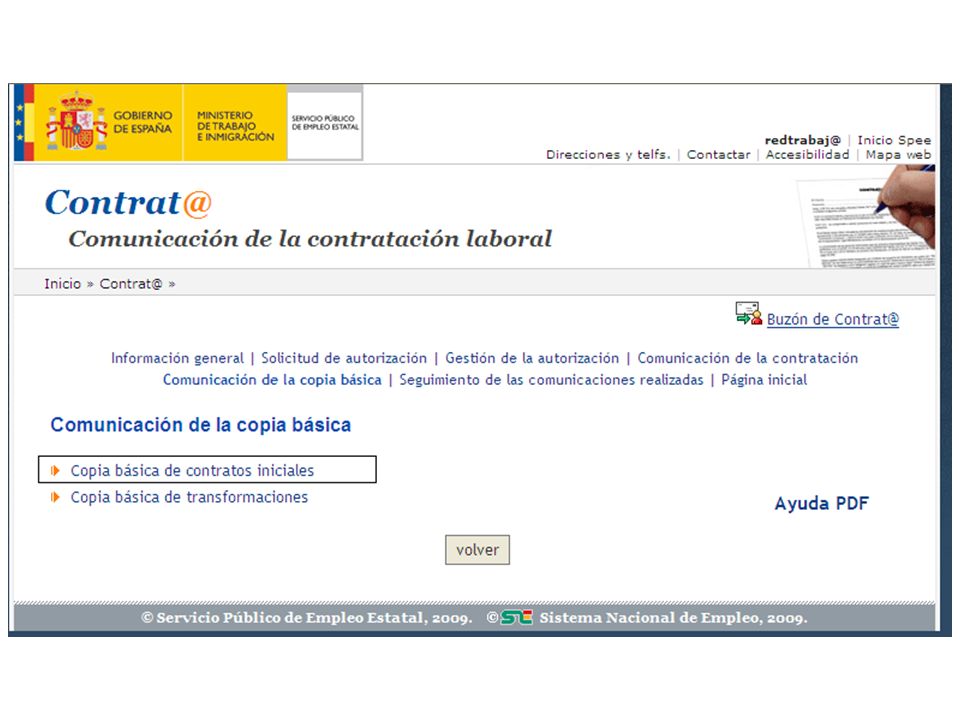Click the SNE logo in the footer
The height and width of the screenshot is (720, 960).
(x=517, y=617)
